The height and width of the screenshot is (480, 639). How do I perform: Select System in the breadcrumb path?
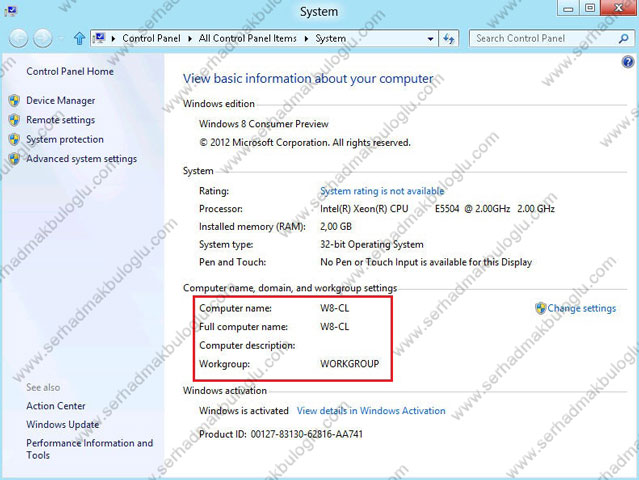[331, 38]
